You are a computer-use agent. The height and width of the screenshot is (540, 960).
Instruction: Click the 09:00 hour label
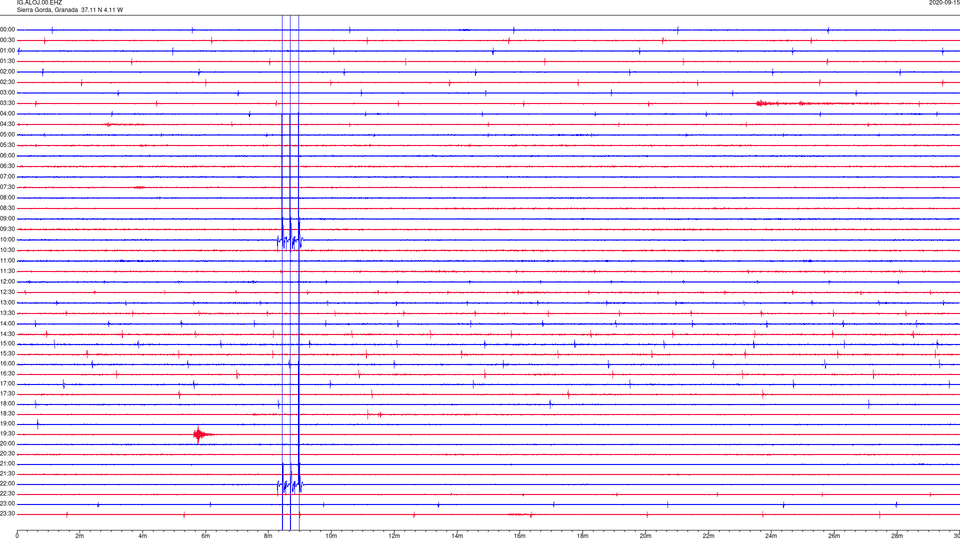(8, 219)
